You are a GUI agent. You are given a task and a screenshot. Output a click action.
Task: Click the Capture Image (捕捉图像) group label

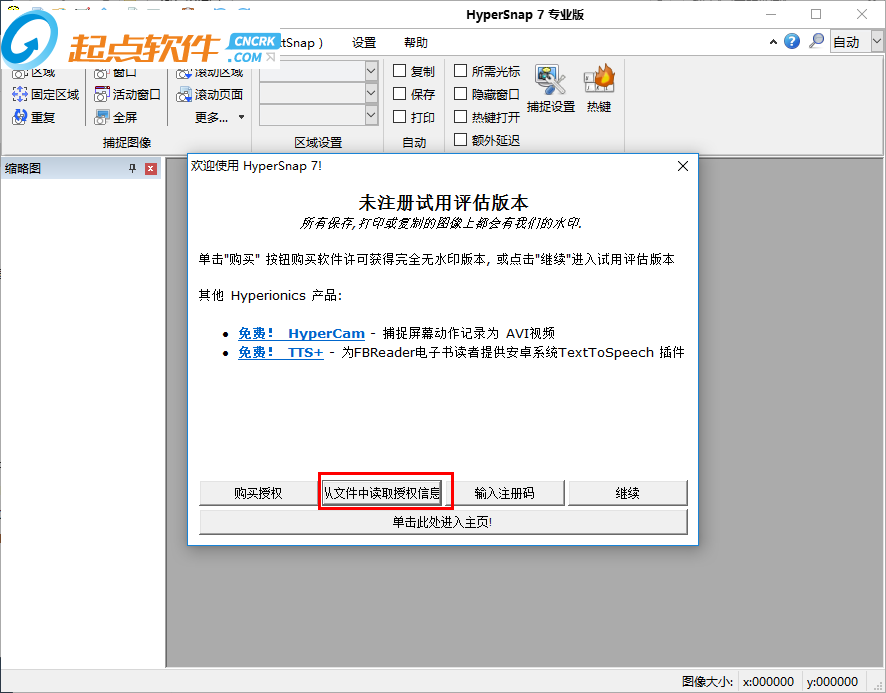click(127, 142)
